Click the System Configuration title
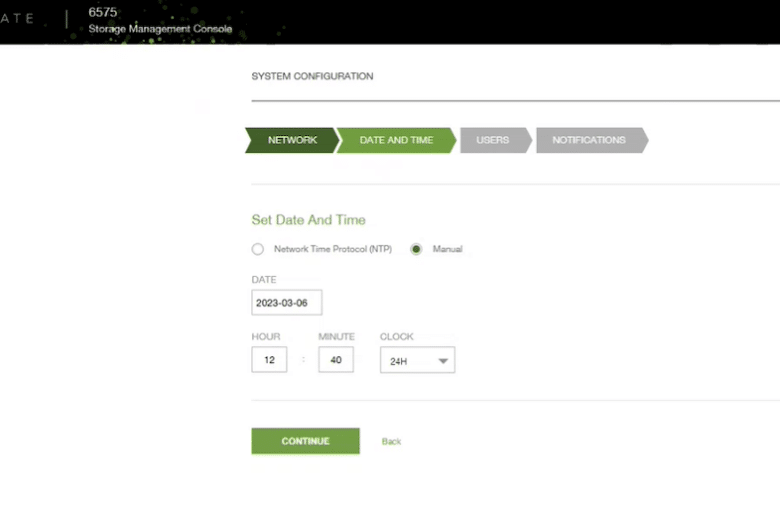 312,76
